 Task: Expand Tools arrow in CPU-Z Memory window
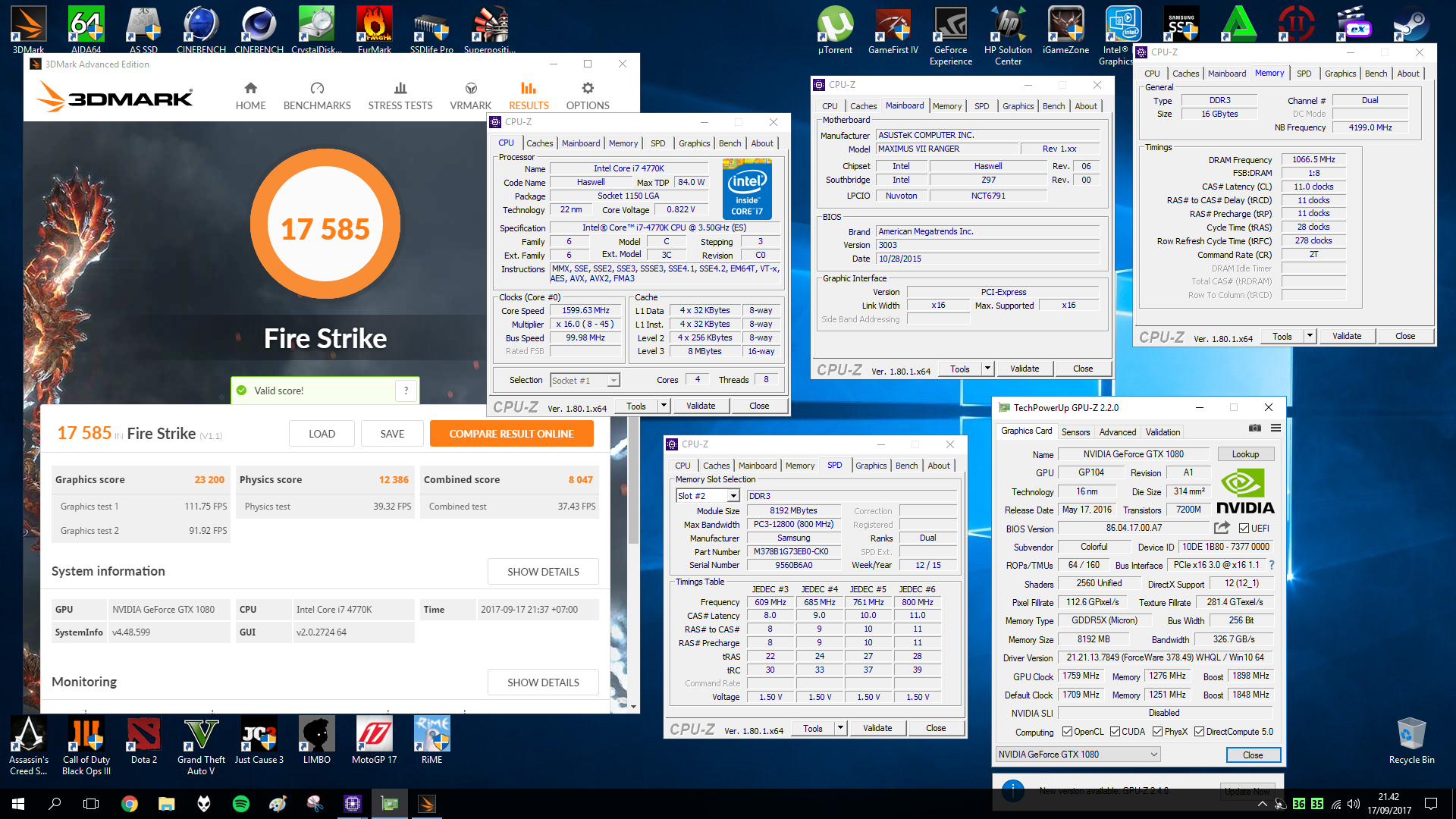pyautogui.click(x=1310, y=336)
